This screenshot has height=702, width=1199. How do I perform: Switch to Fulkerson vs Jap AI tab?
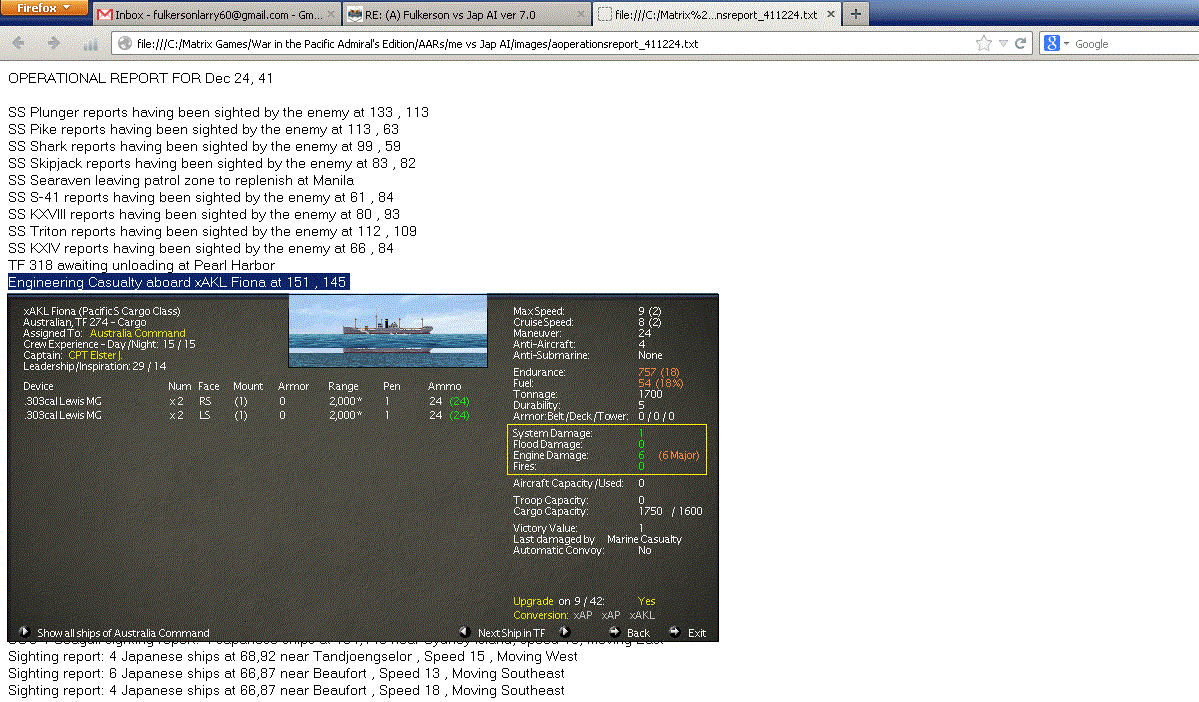tap(466, 15)
